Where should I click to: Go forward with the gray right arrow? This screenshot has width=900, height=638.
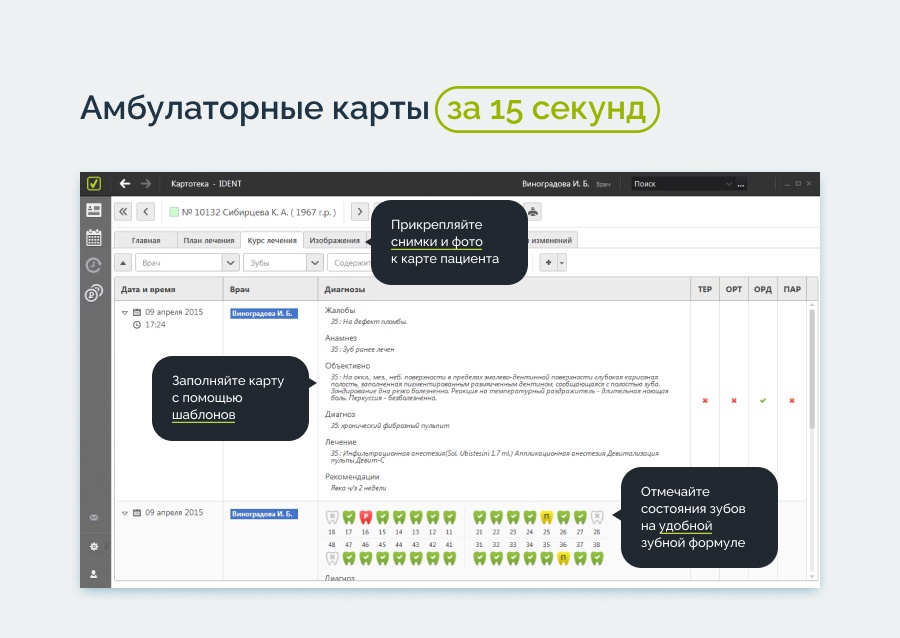pyautogui.click(x=146, y=184)
